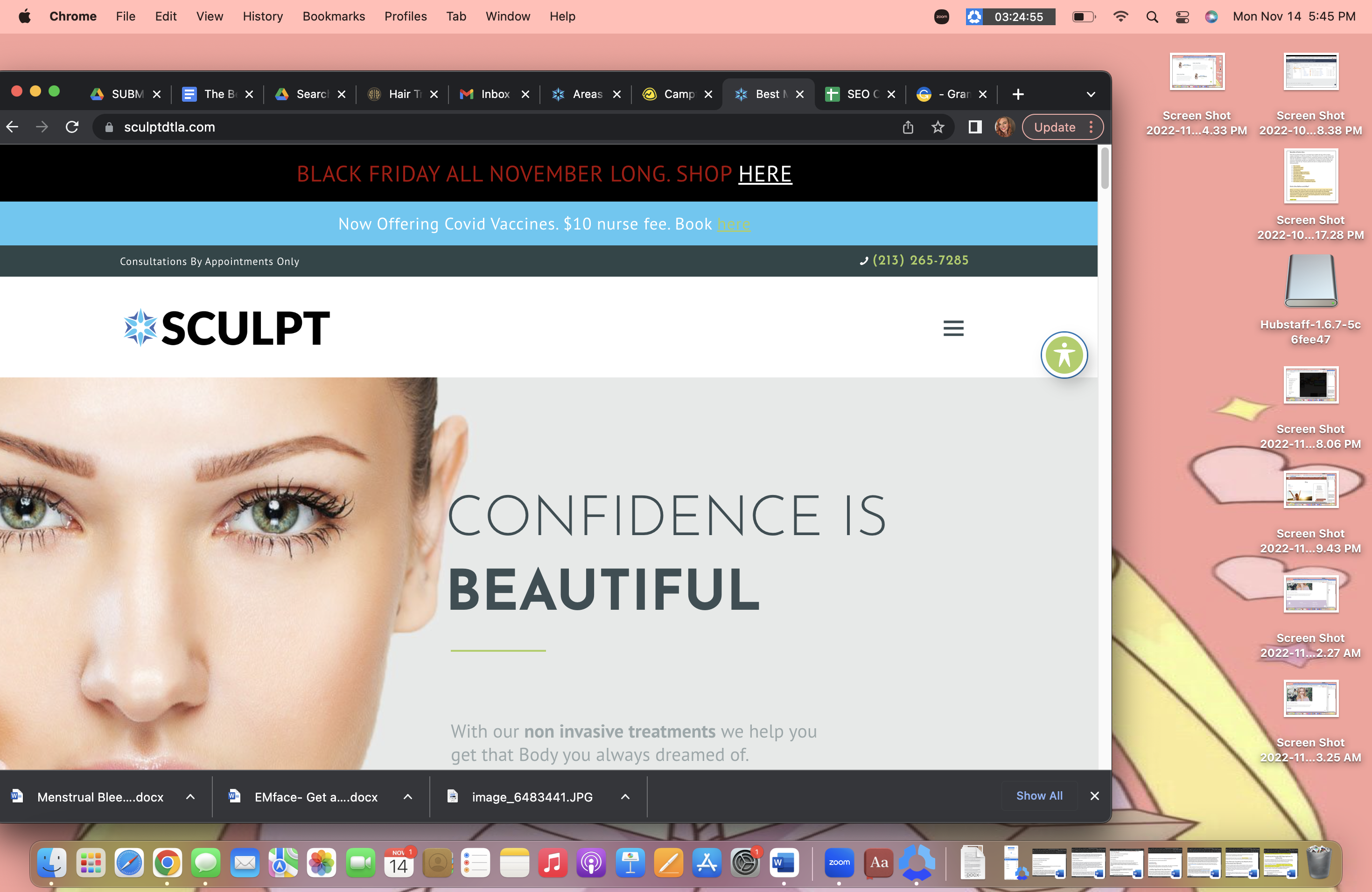
Task: Open the Hubstaff disk image on desktop
Action: point(1310,282)
